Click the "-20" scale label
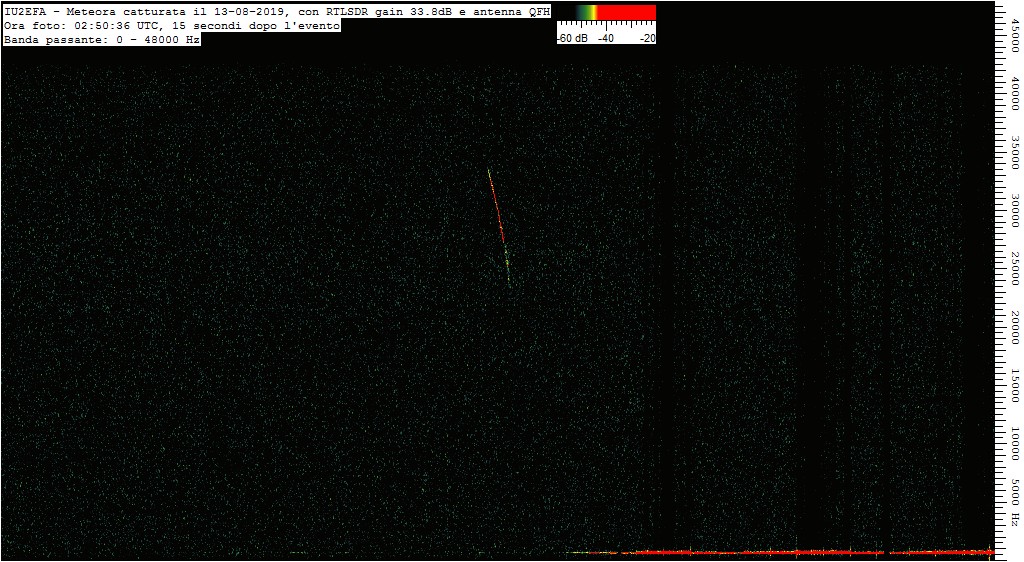Image resolution: width=1024 pixels, height=562 pixels. pos(647,39)
